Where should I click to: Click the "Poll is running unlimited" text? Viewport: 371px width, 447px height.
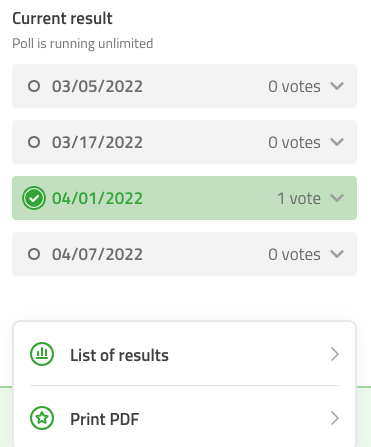pos(83,44)
